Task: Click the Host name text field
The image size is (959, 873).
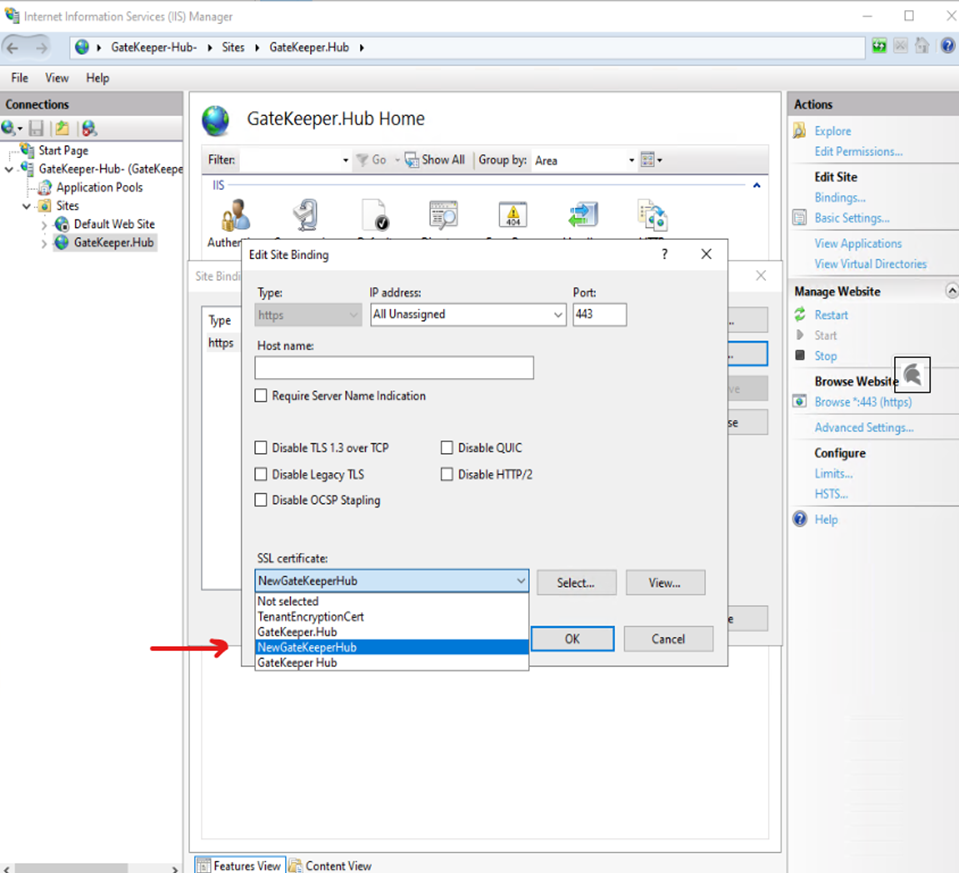Action: [x=394, y=368]
